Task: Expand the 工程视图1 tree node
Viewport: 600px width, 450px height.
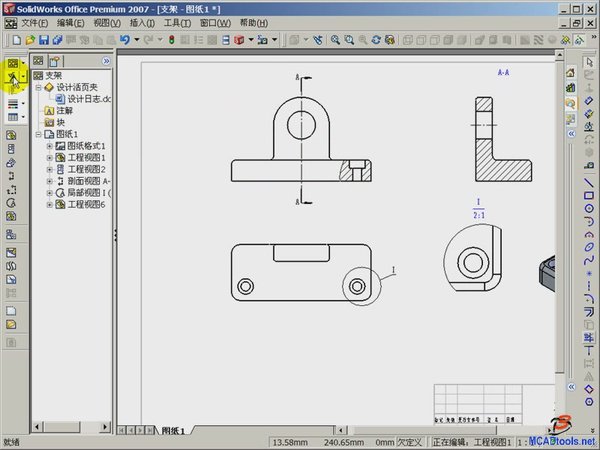Action: click(49, 158)
